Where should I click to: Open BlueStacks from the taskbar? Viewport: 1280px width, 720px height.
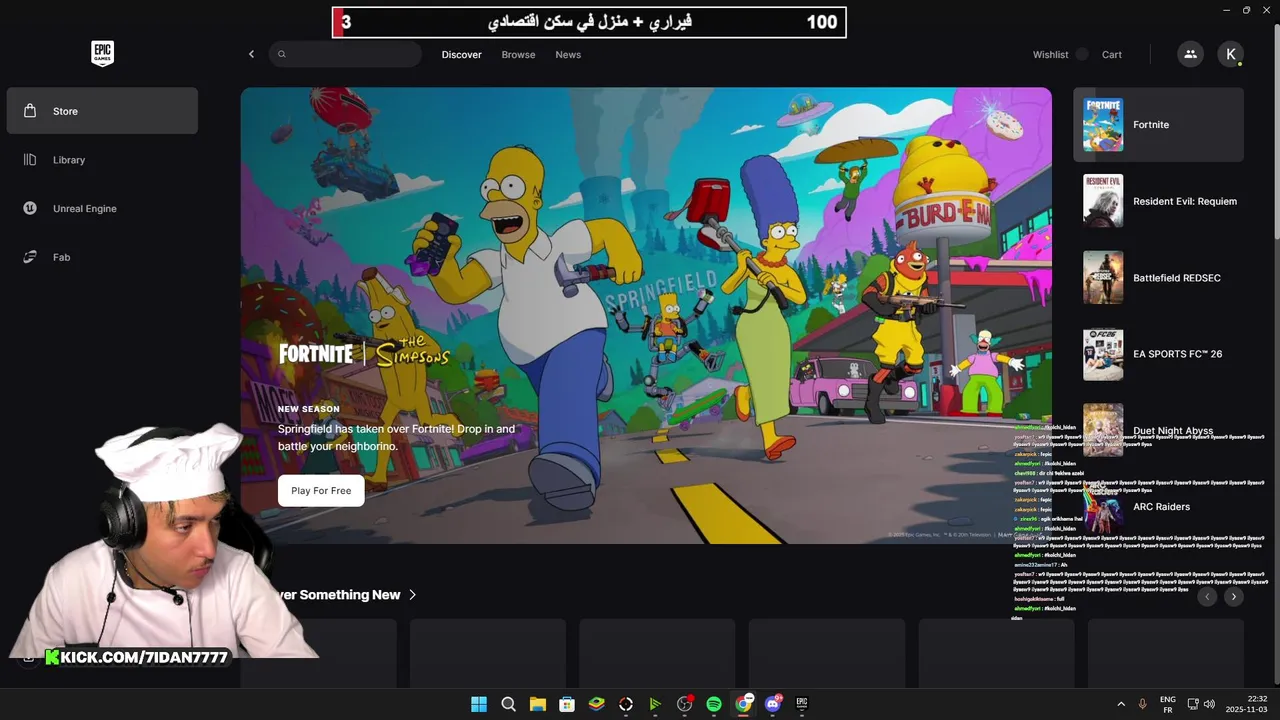point(596,704)
